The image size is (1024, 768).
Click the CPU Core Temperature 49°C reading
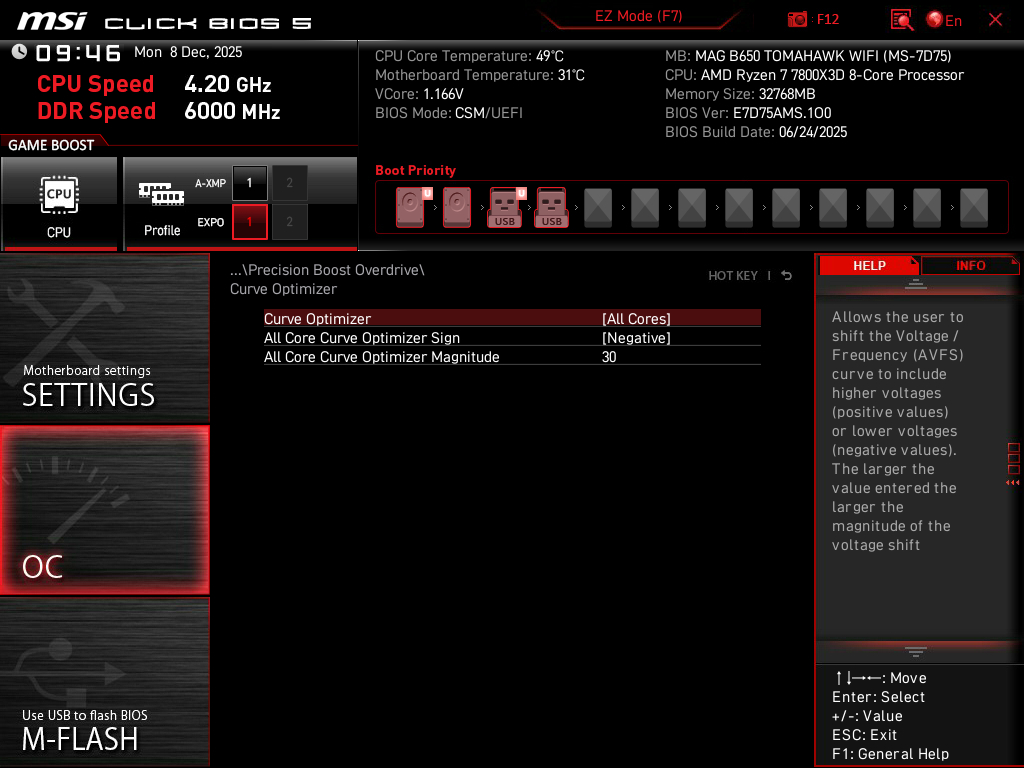[x=469, y=56]
